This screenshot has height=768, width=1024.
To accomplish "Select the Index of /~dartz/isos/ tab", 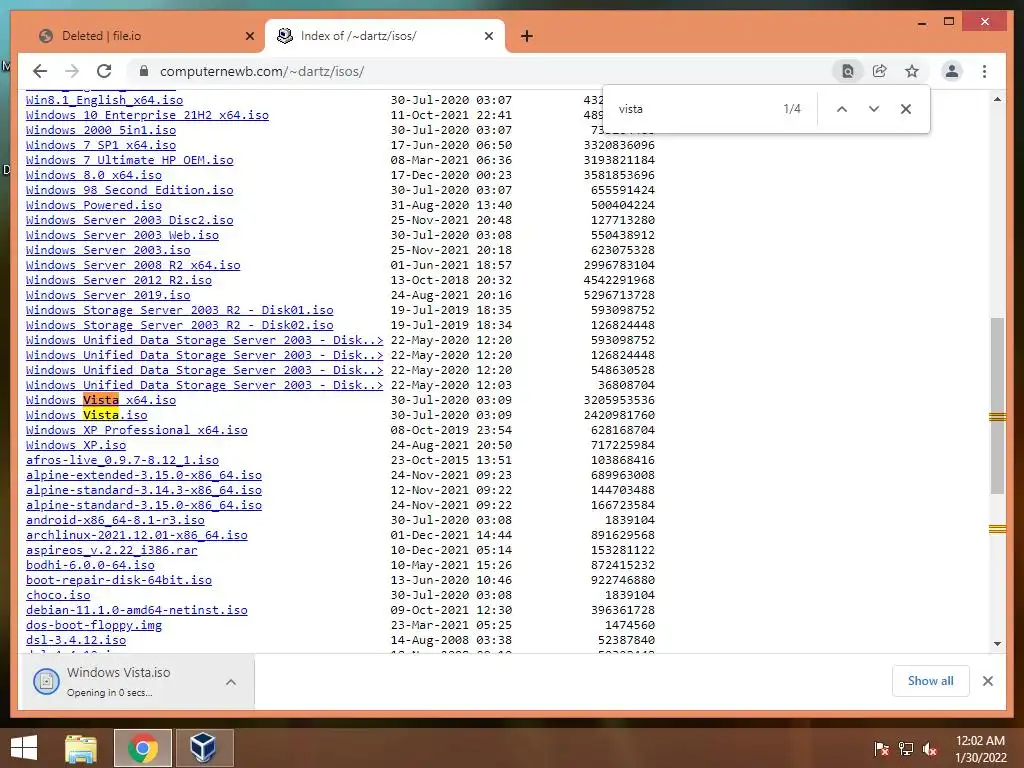I will tap(385, 36).
